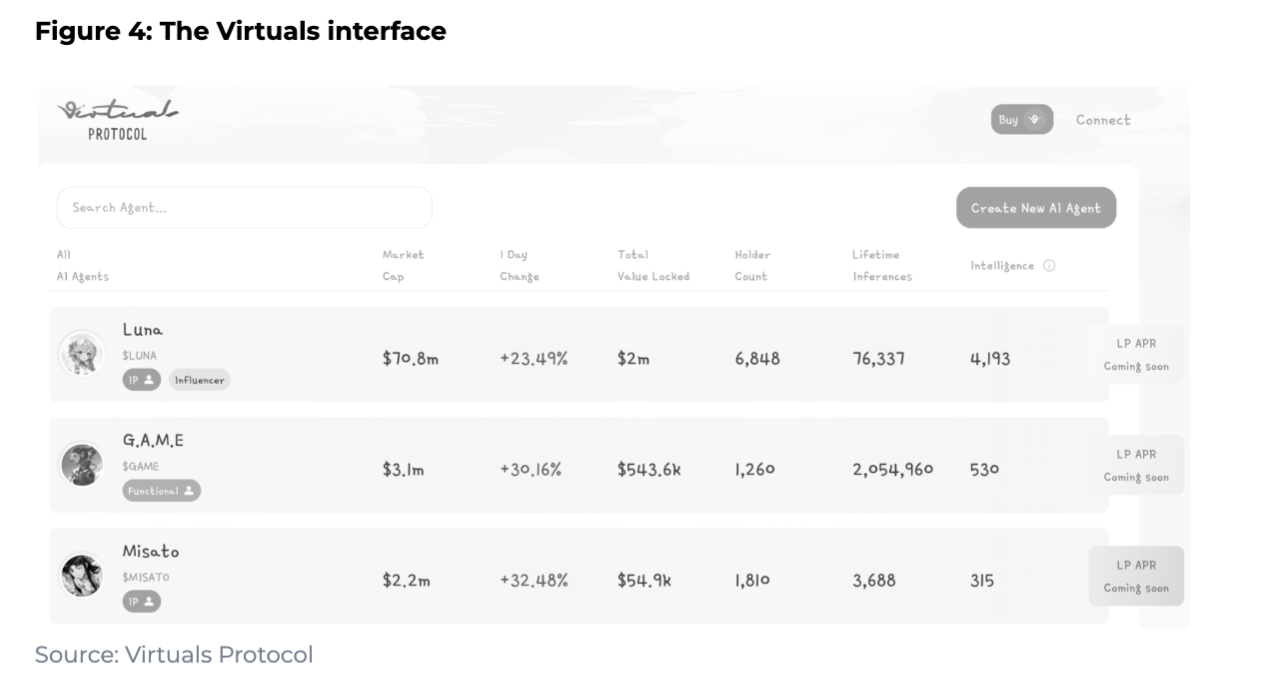
Task: Sort by 1 Day Change column
Action: pos(519,266)
